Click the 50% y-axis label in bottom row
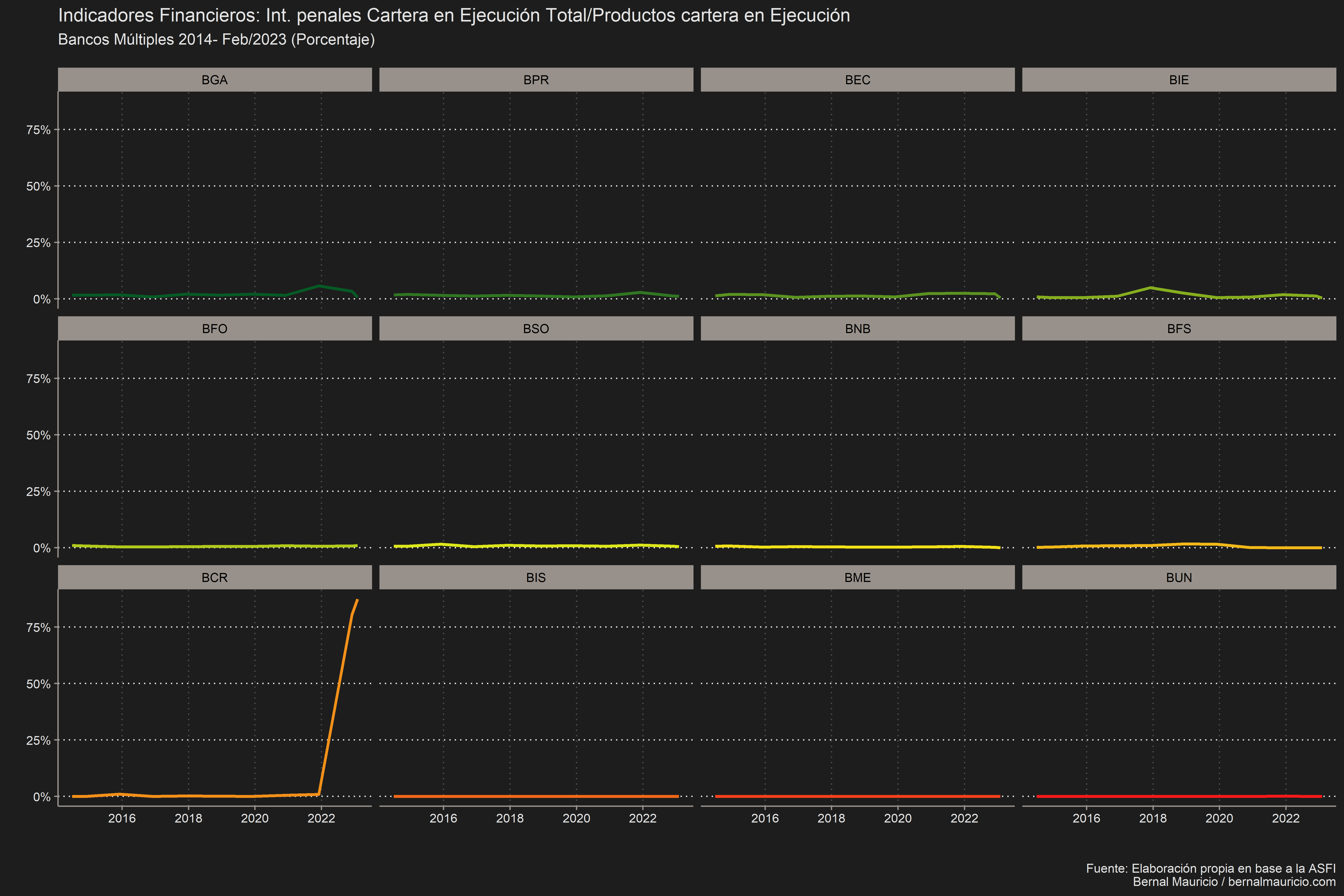Image resolution: width=1344 pixels, height=896 pixels. tap(38, 684)
